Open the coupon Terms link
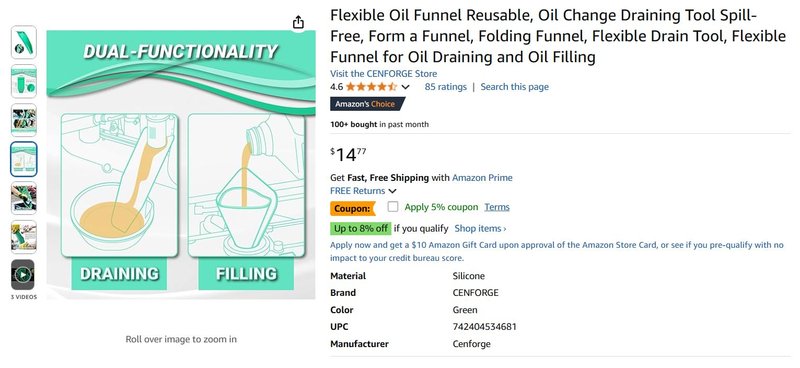 (497, 207)
